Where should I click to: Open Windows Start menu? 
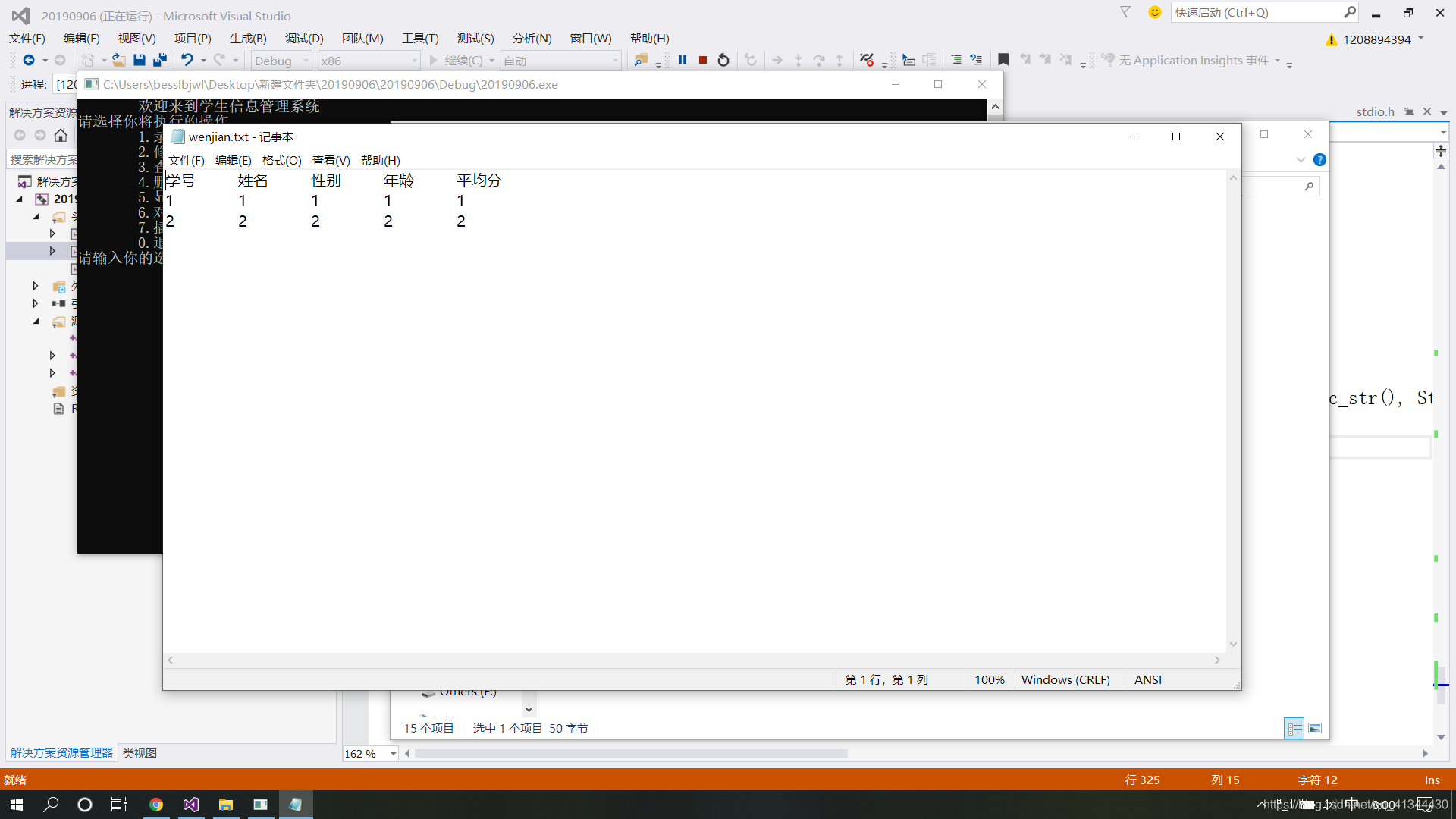[17, 805]
